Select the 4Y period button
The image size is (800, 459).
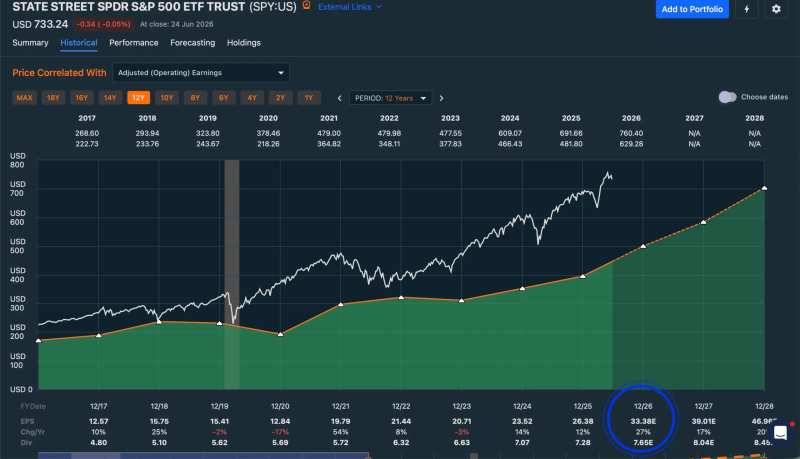click(x=252, y=98)
